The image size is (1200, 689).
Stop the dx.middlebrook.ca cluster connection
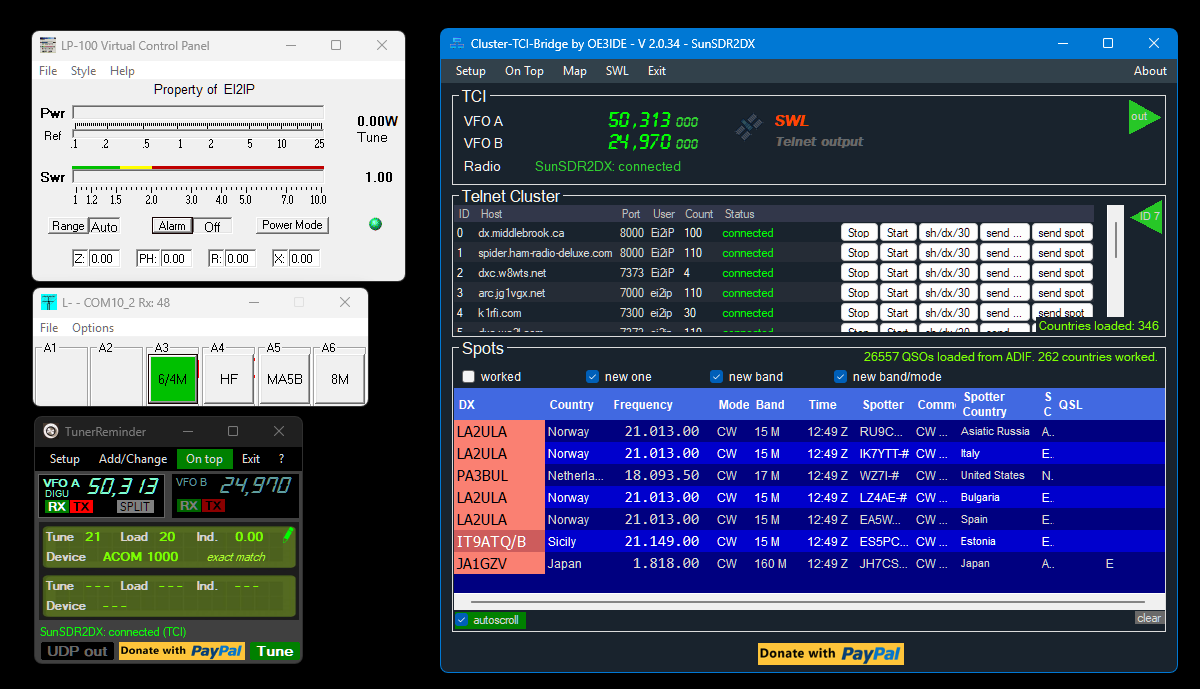(x=858, y=233)
